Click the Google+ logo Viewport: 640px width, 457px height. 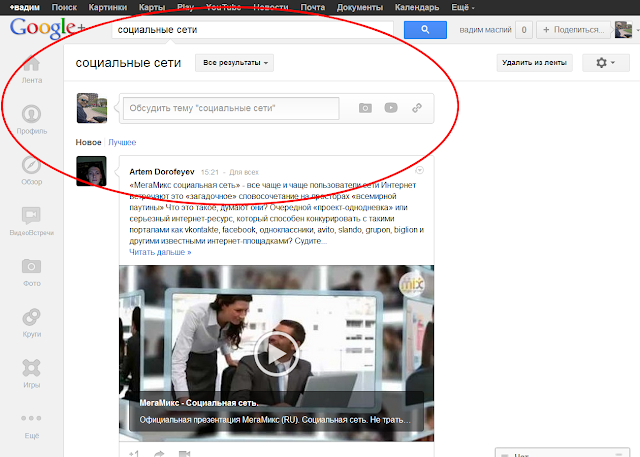[48, 29]
